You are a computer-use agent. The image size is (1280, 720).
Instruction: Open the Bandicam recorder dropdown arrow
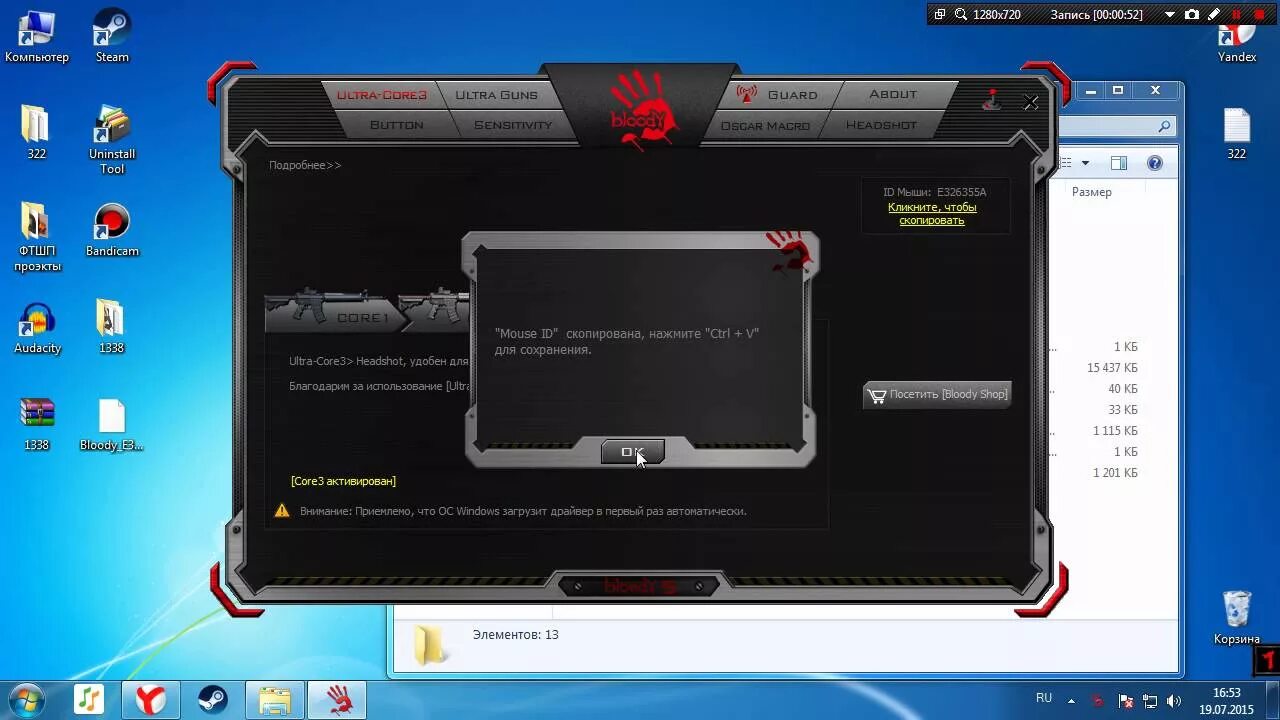[x=1172, y=14]
